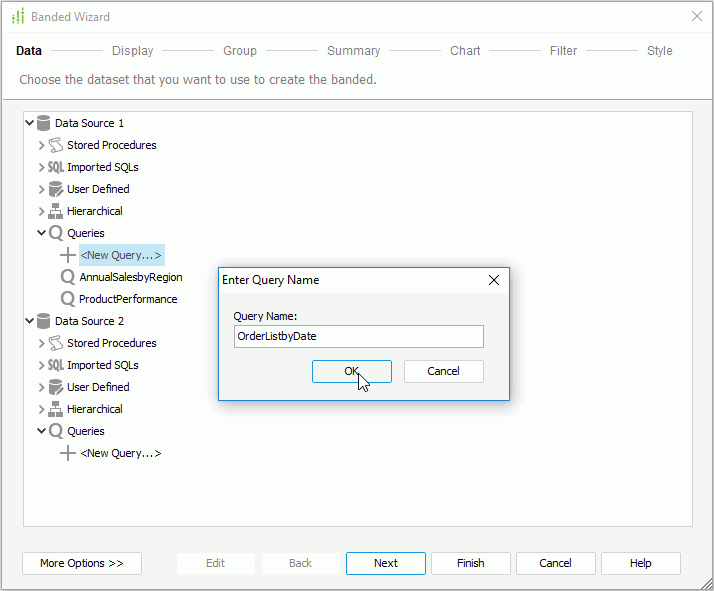
Task: Expand Hierarchical under Data Source 1
Action: [42, 211]
